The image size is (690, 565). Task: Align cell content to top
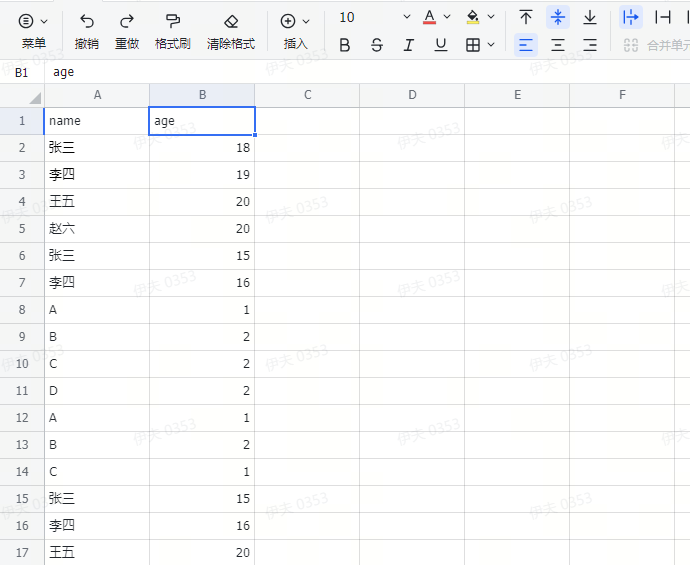[x=525, y=17]
